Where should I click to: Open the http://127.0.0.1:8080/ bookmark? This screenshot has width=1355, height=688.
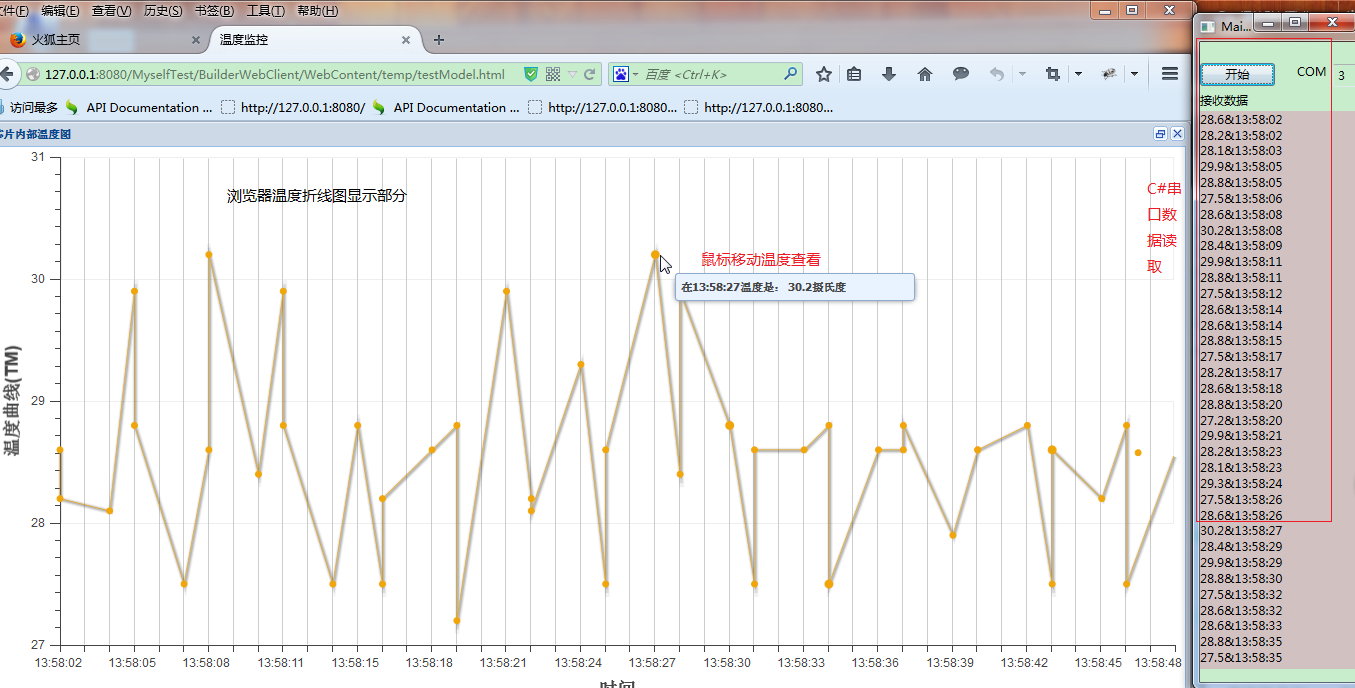pos(293,107)
